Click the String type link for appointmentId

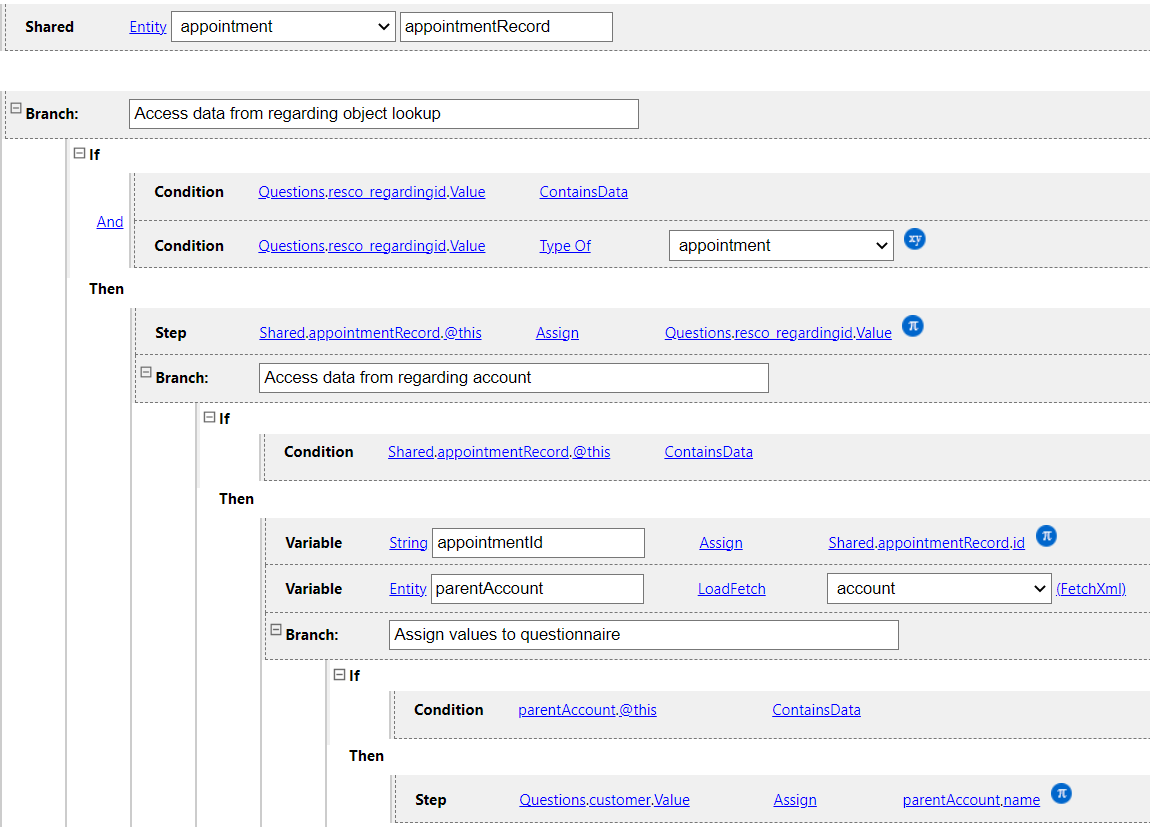pyautogui.click(x=408, y=543)
